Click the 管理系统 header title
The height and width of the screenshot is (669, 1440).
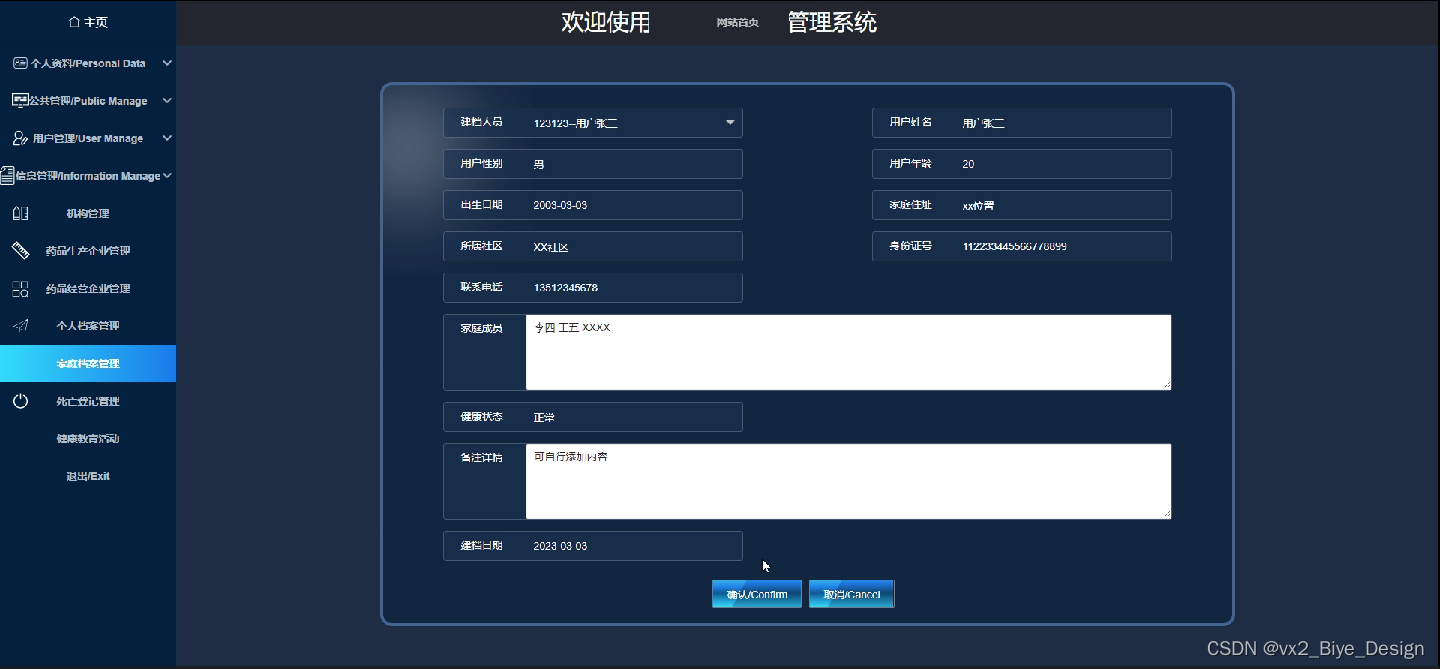[x=832, y=22]
